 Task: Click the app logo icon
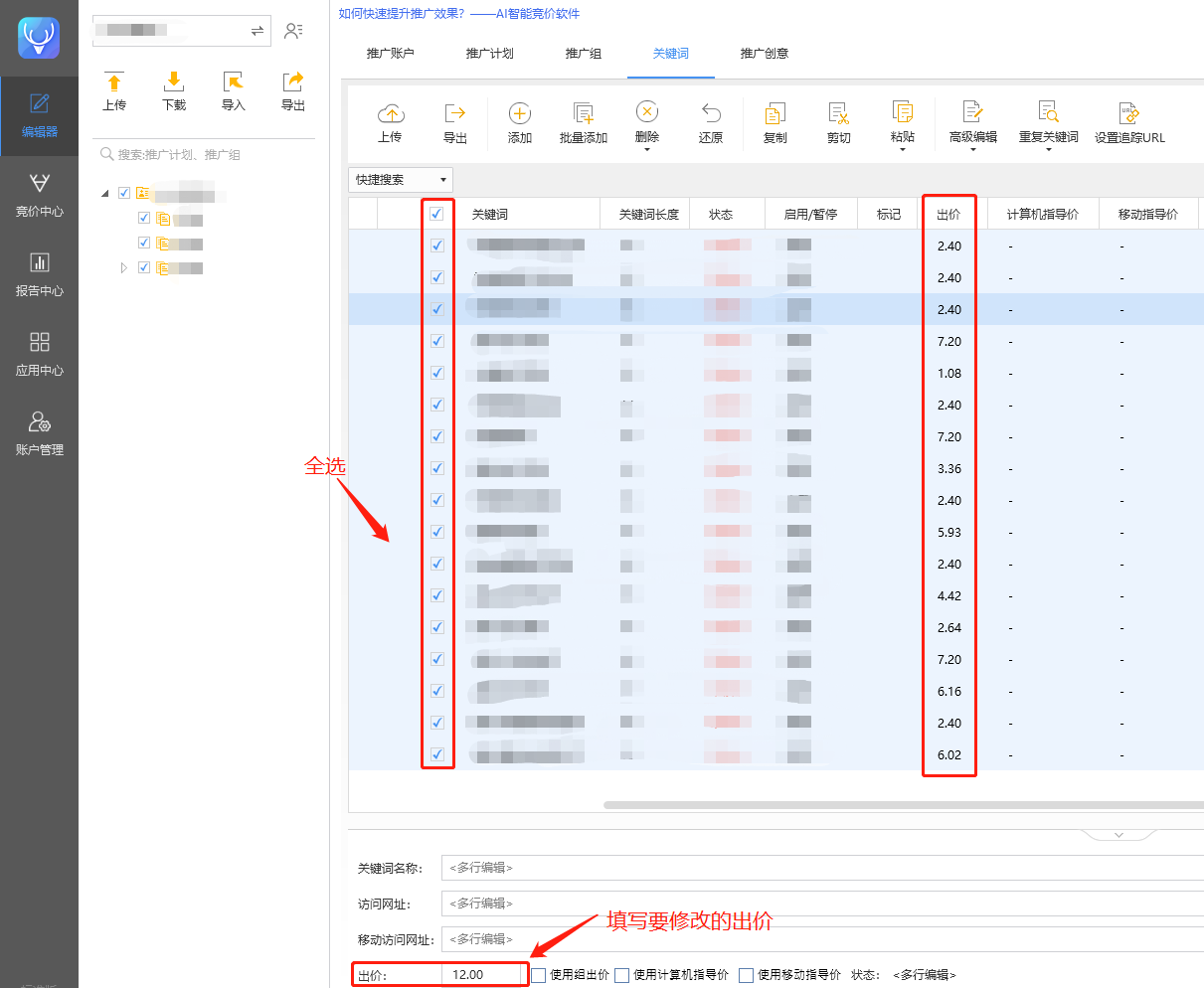[x=39, y=38]
